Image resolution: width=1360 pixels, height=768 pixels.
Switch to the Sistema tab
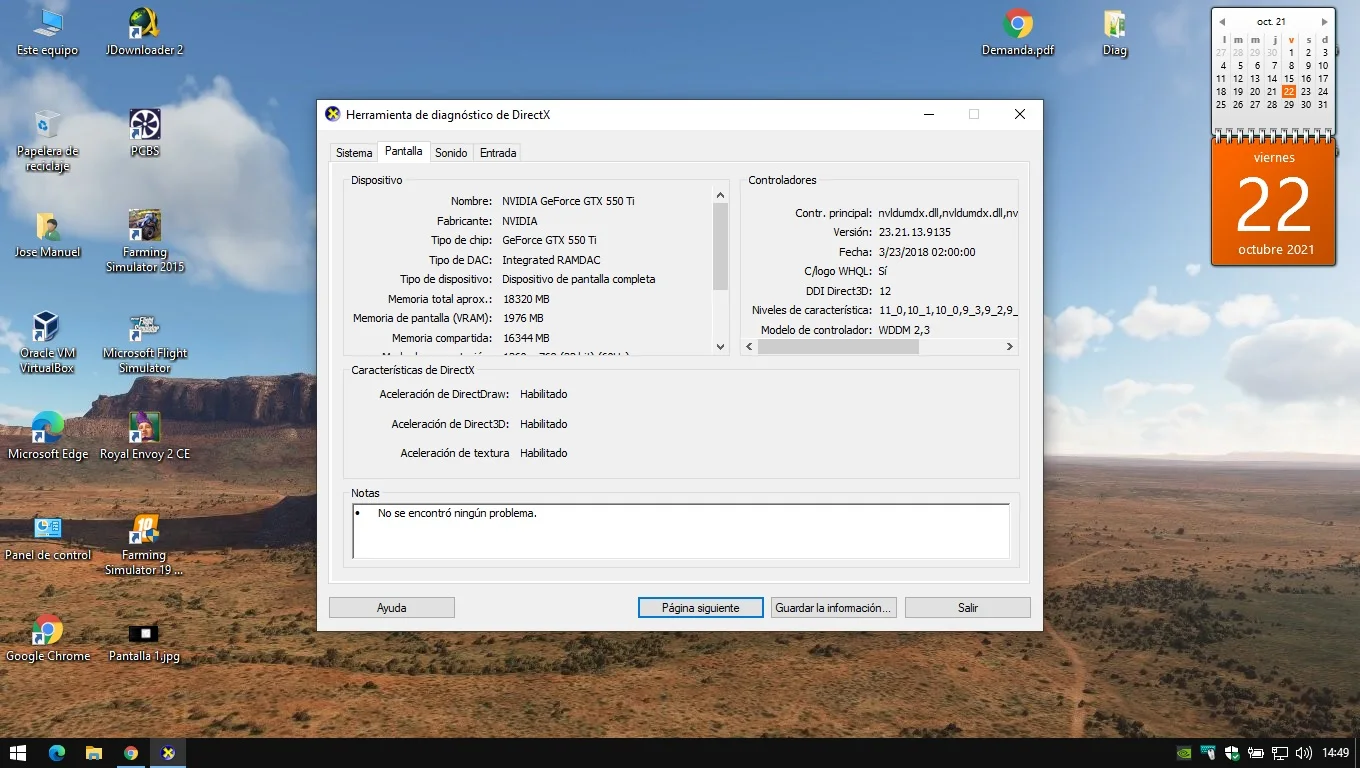[354, 153]
